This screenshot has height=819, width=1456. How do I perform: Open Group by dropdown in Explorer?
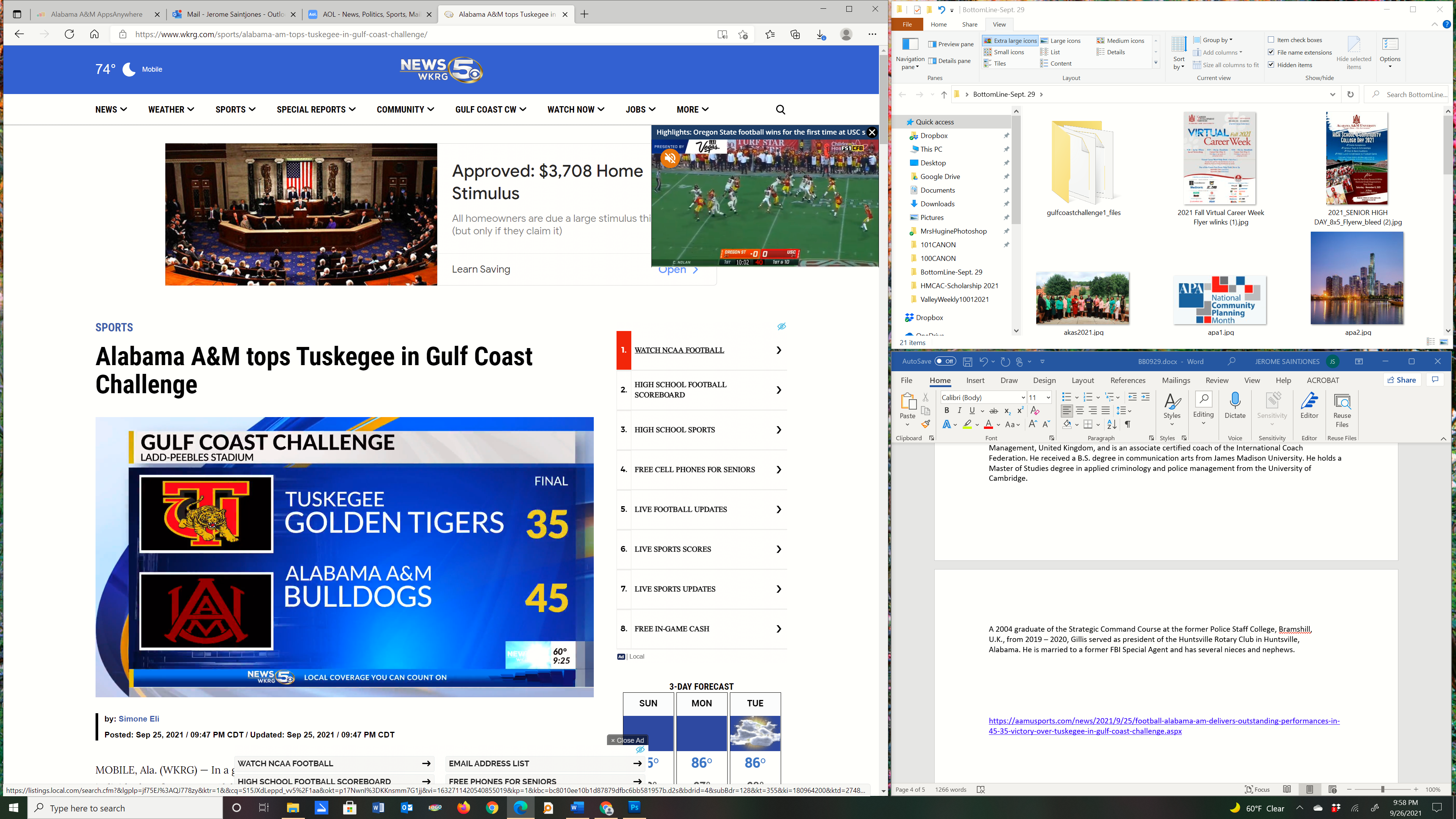click(x=1213, y=39)
